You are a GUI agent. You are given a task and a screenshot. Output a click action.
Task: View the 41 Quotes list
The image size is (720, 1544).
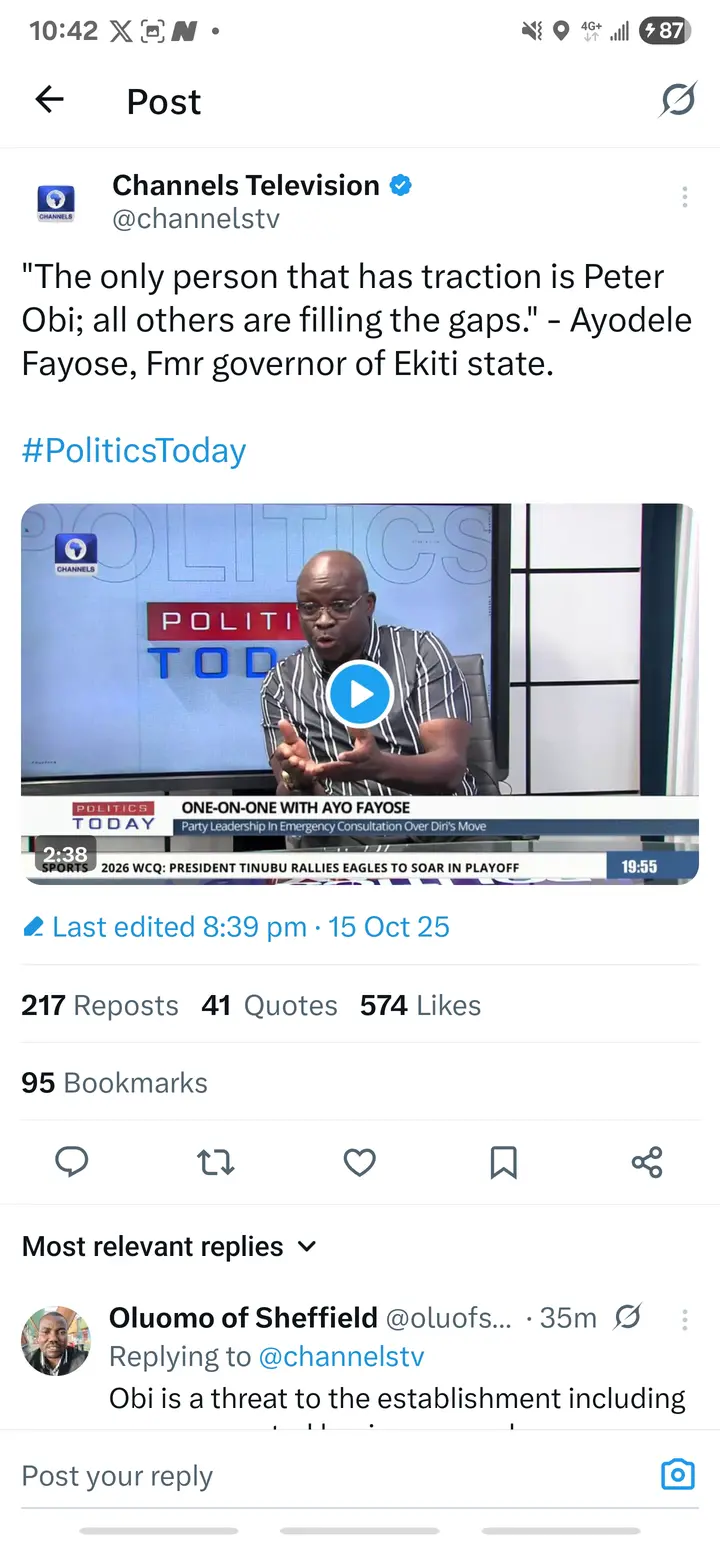(x=269, y=1005)
